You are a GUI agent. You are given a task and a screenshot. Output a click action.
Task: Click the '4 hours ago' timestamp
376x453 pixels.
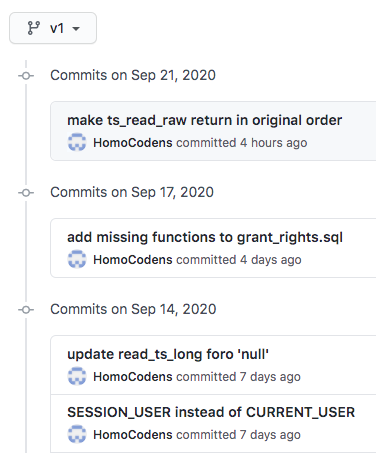click(x=274, y=143)
